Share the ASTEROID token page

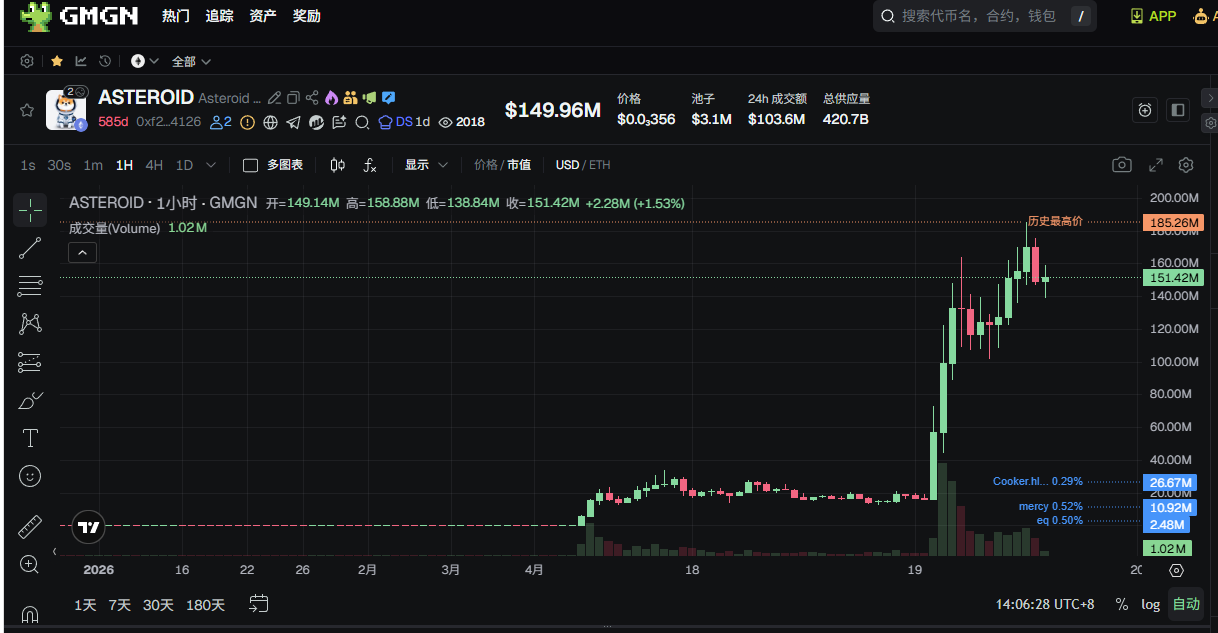coord(312,98)
